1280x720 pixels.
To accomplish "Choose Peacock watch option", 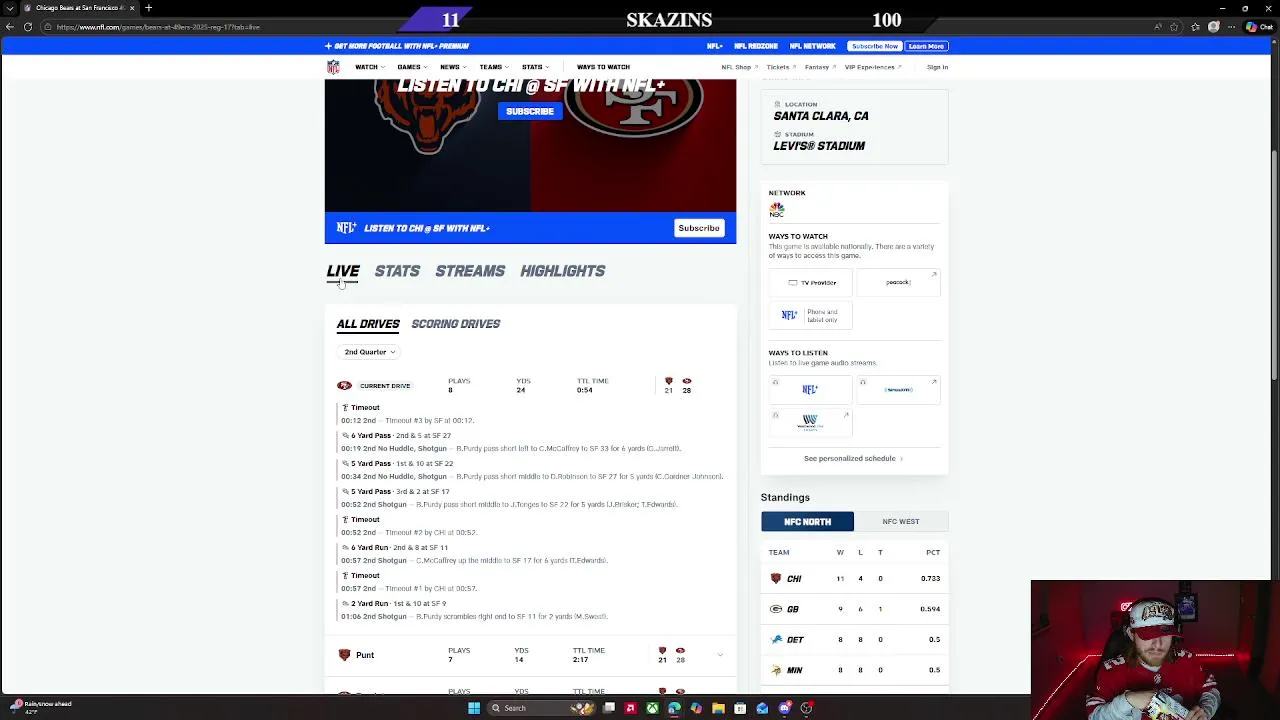I will point(898,283).
